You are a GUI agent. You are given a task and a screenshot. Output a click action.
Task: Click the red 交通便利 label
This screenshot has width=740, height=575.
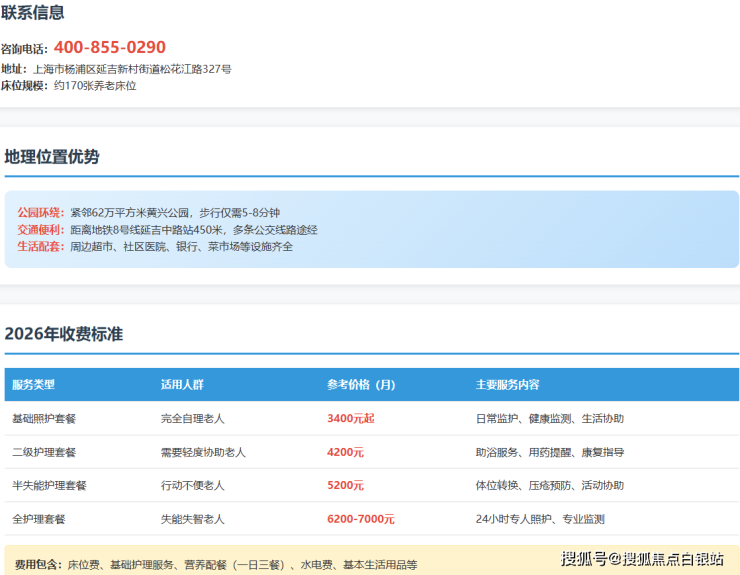point(39,229)
